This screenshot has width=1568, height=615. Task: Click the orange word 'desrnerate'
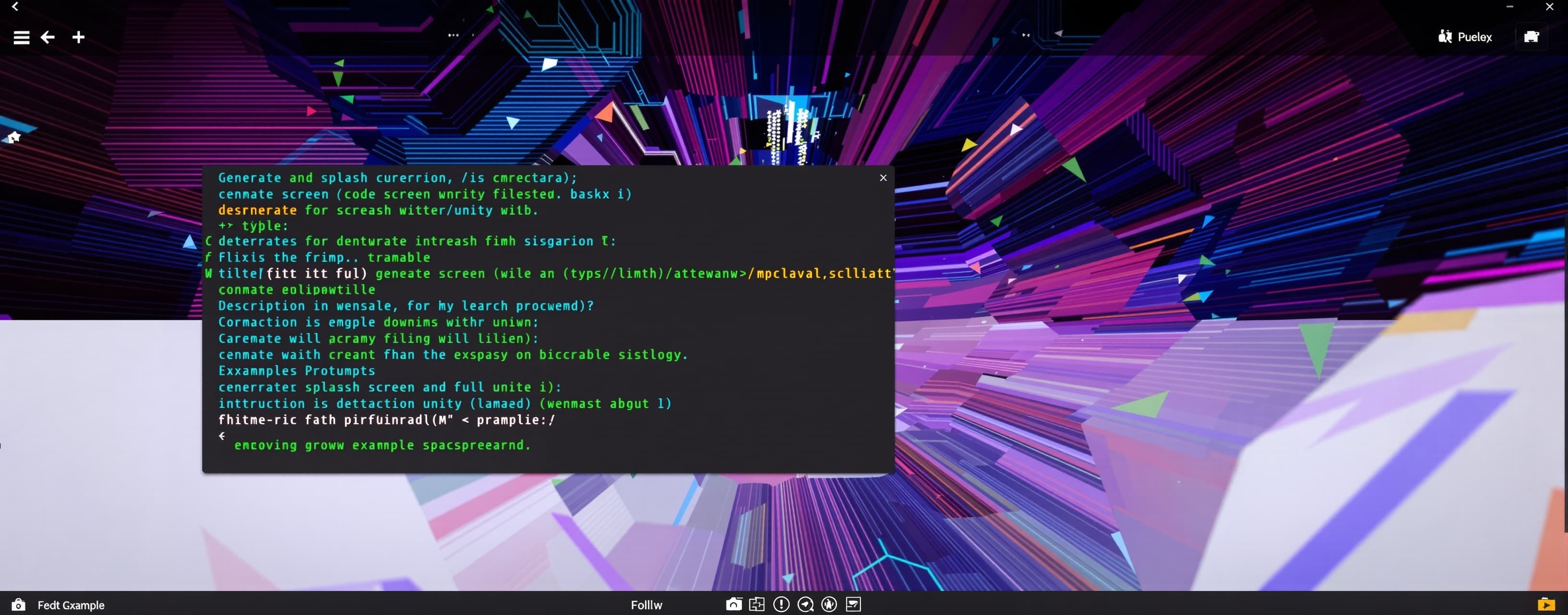tap(257, 210)
